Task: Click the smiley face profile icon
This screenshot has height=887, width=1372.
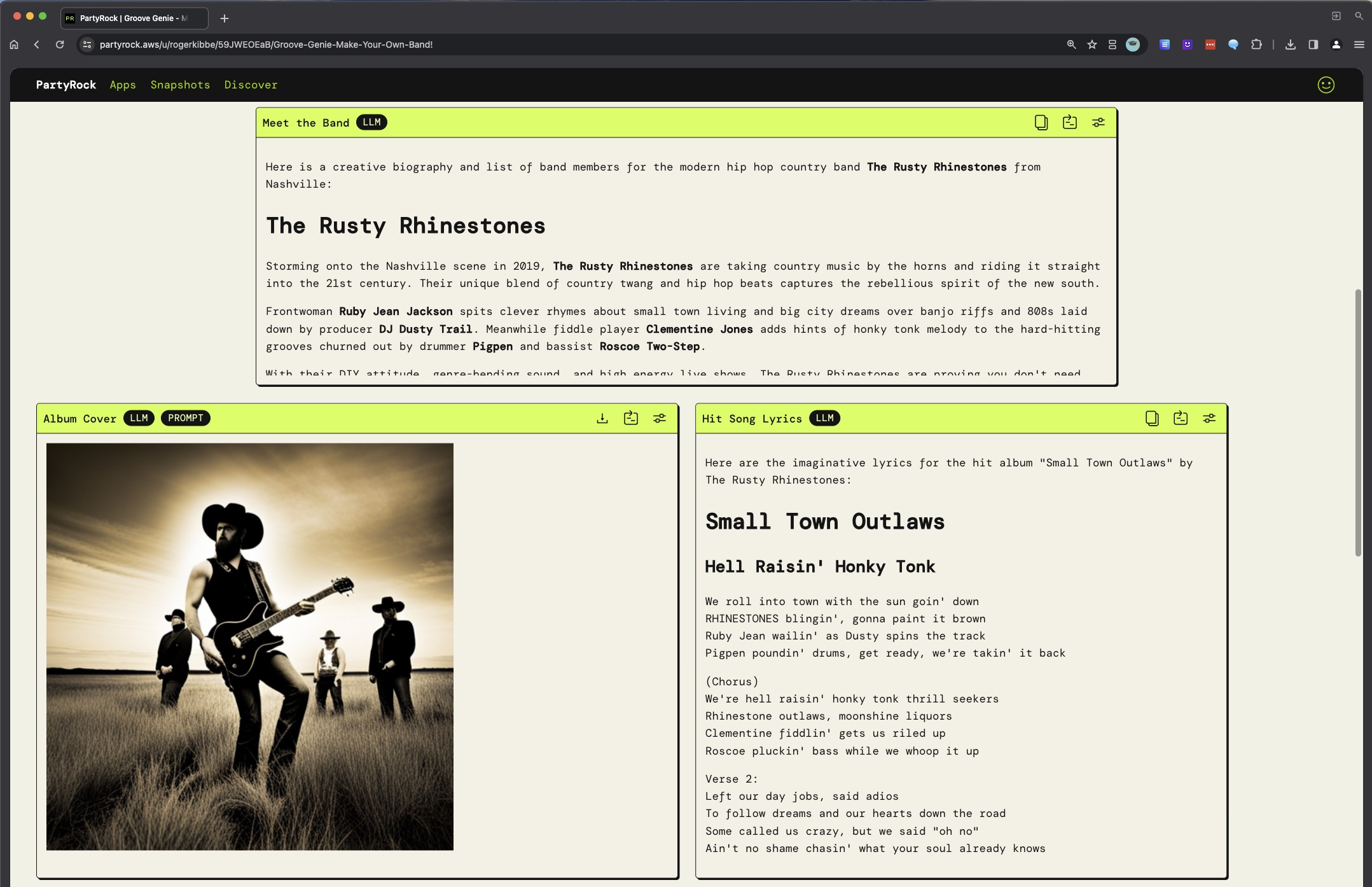Action: coord(1326,85)
